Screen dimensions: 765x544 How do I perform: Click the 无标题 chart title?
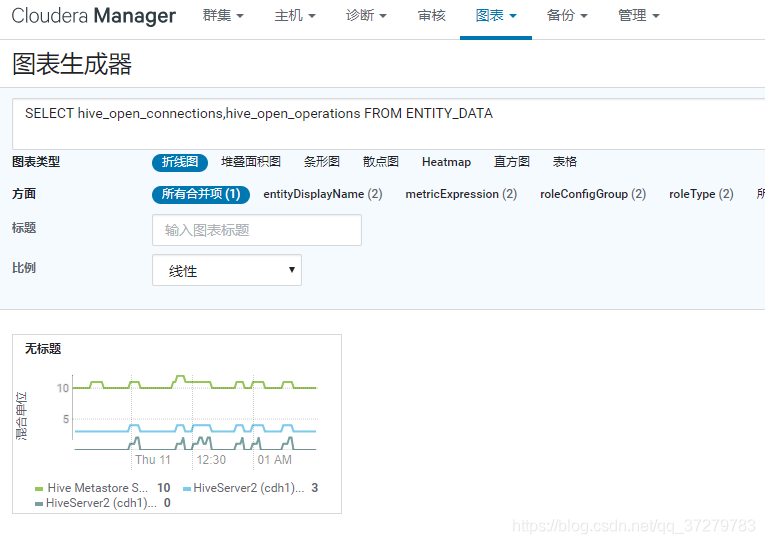point(43,349)
